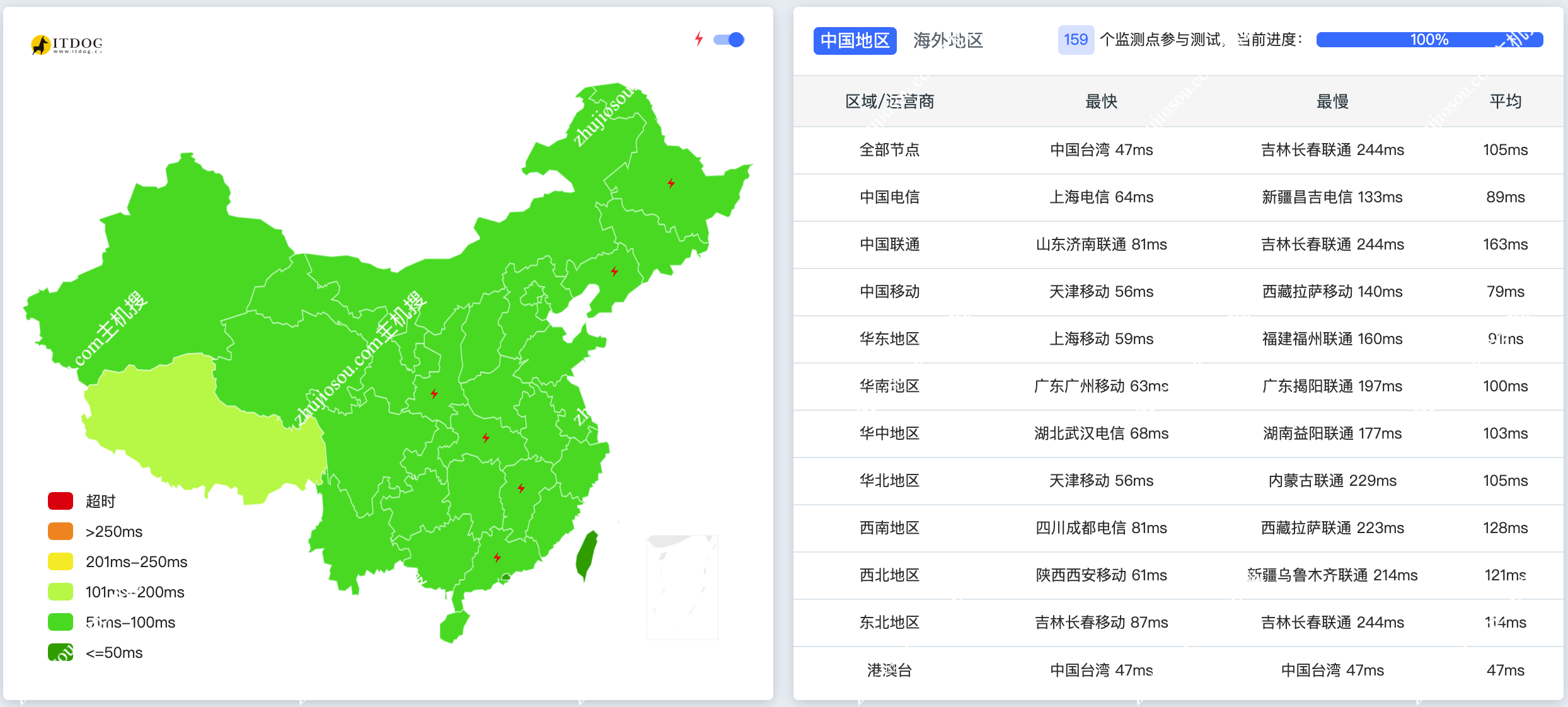Click the South China Sea inset map
Image resolution: width=1568 pixels, height=707 pixels.
682,586
